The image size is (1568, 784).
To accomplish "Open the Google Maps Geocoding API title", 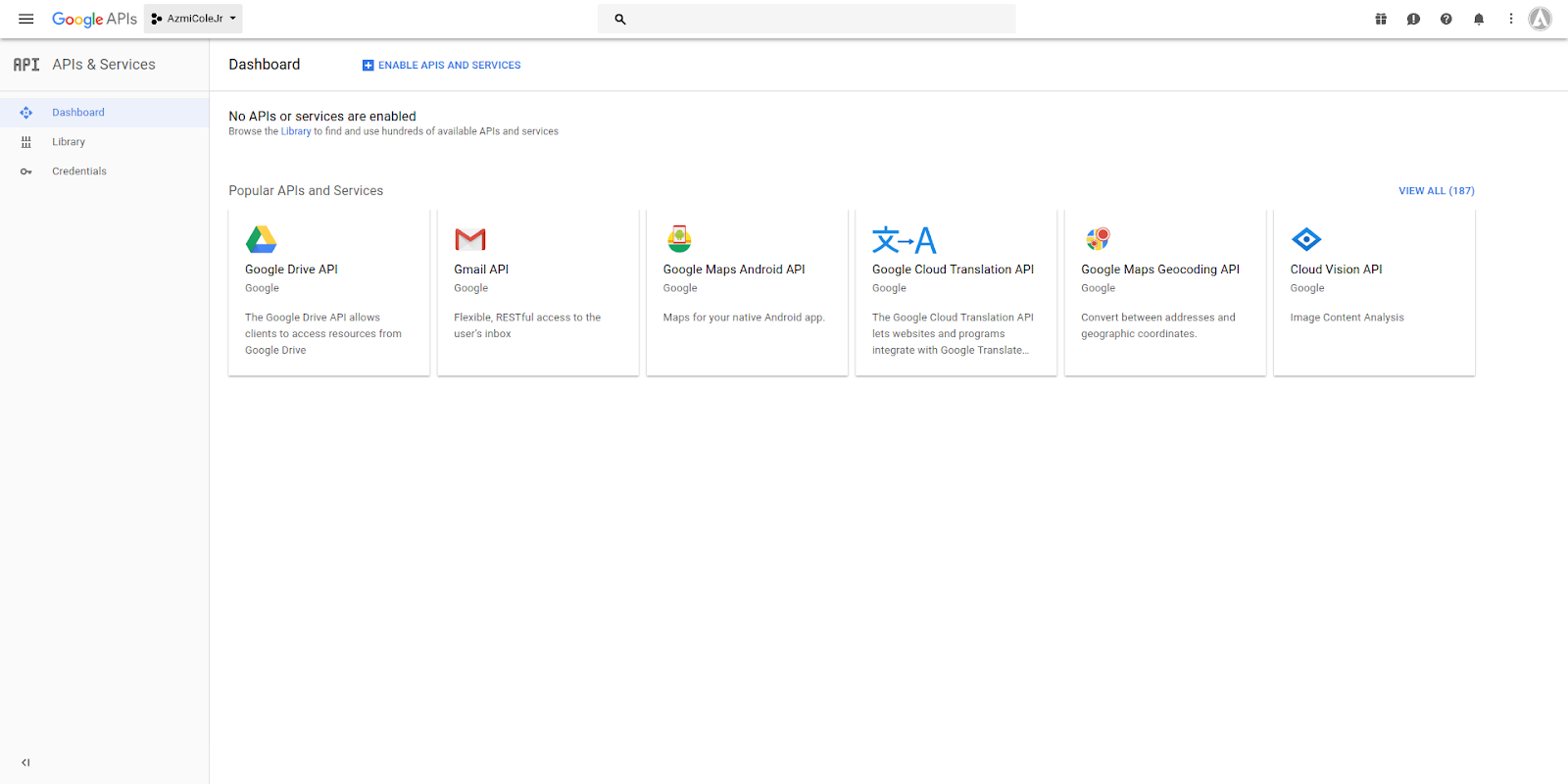I will coord(1160,269).
